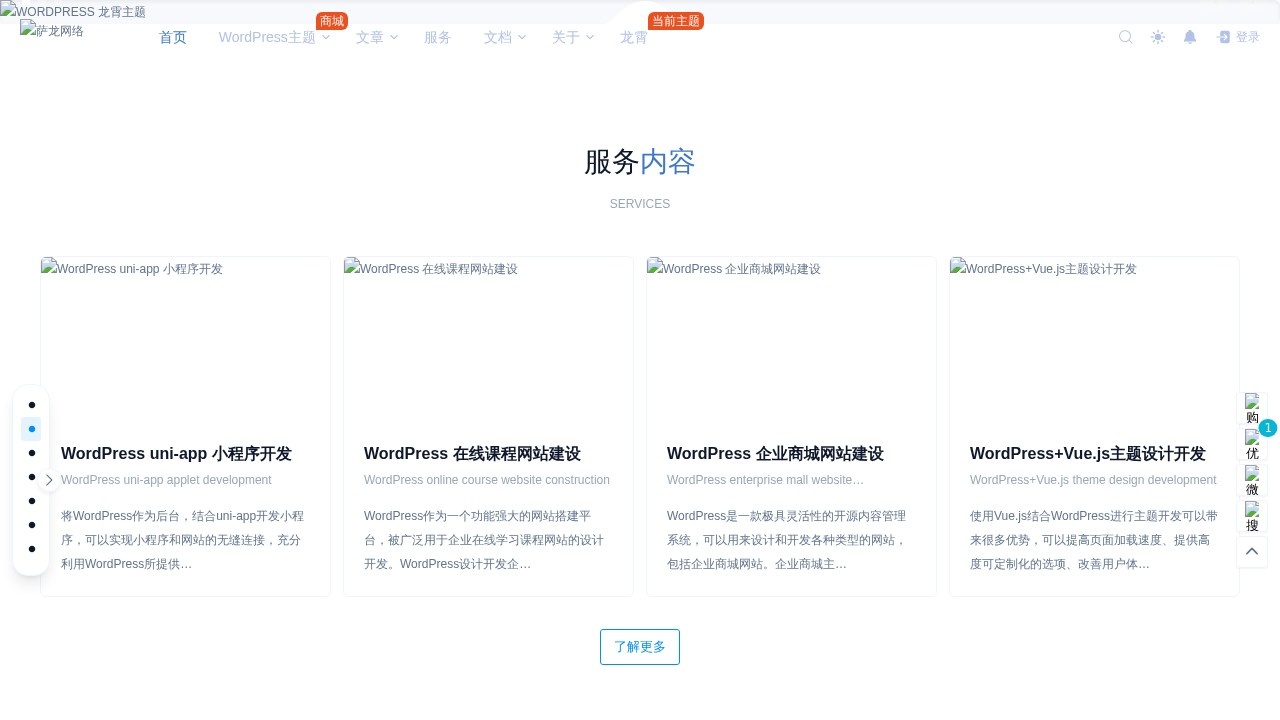Click the notification bell icon
This screenshot has height=720, width=1280.
(x=1189, y=37)
